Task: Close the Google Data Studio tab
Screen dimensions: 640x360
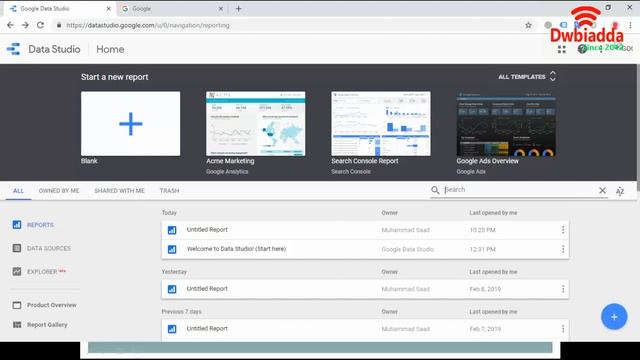Action: [109, 9]
